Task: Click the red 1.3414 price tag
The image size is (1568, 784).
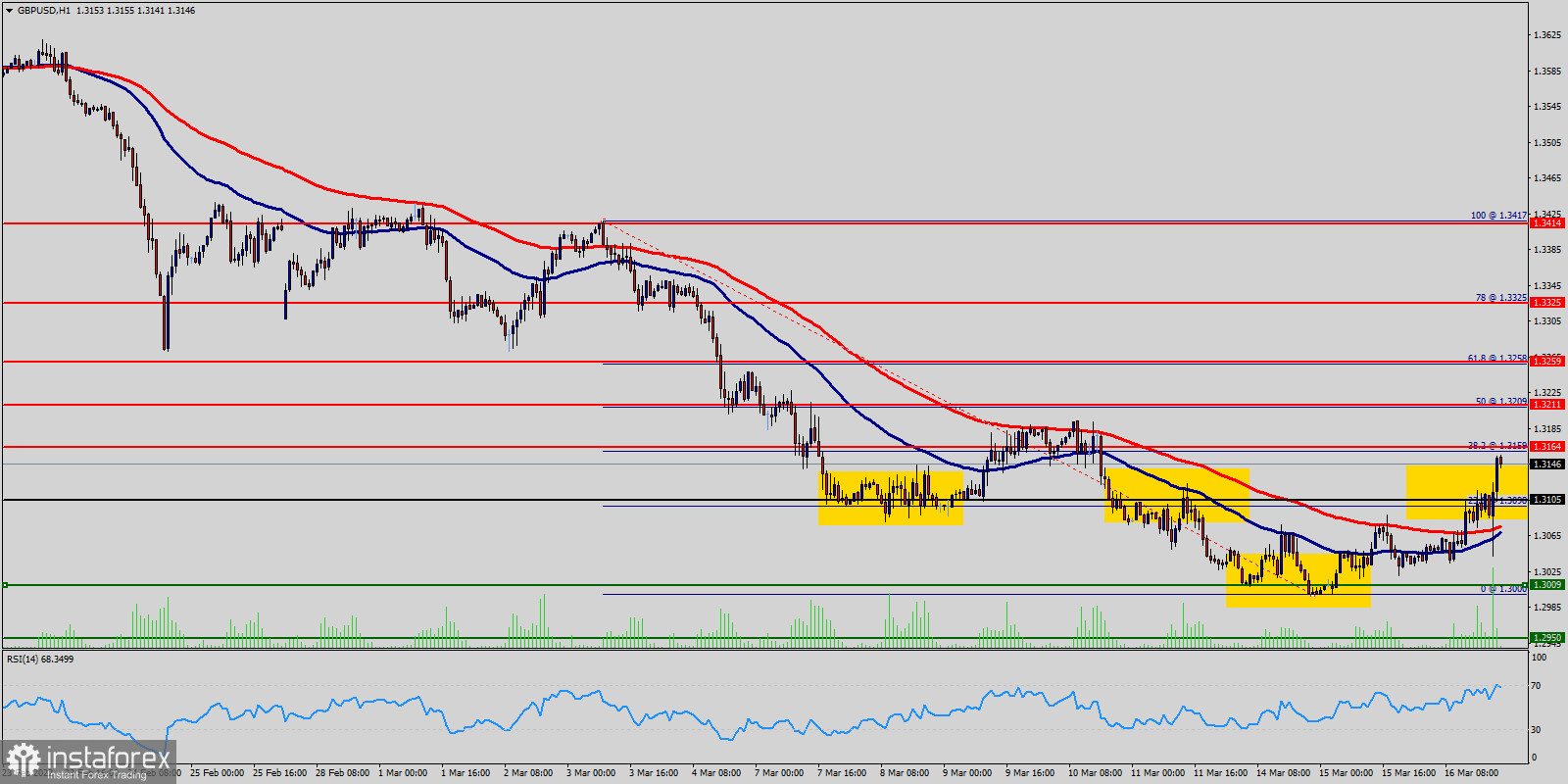Action: point(1546,223)
